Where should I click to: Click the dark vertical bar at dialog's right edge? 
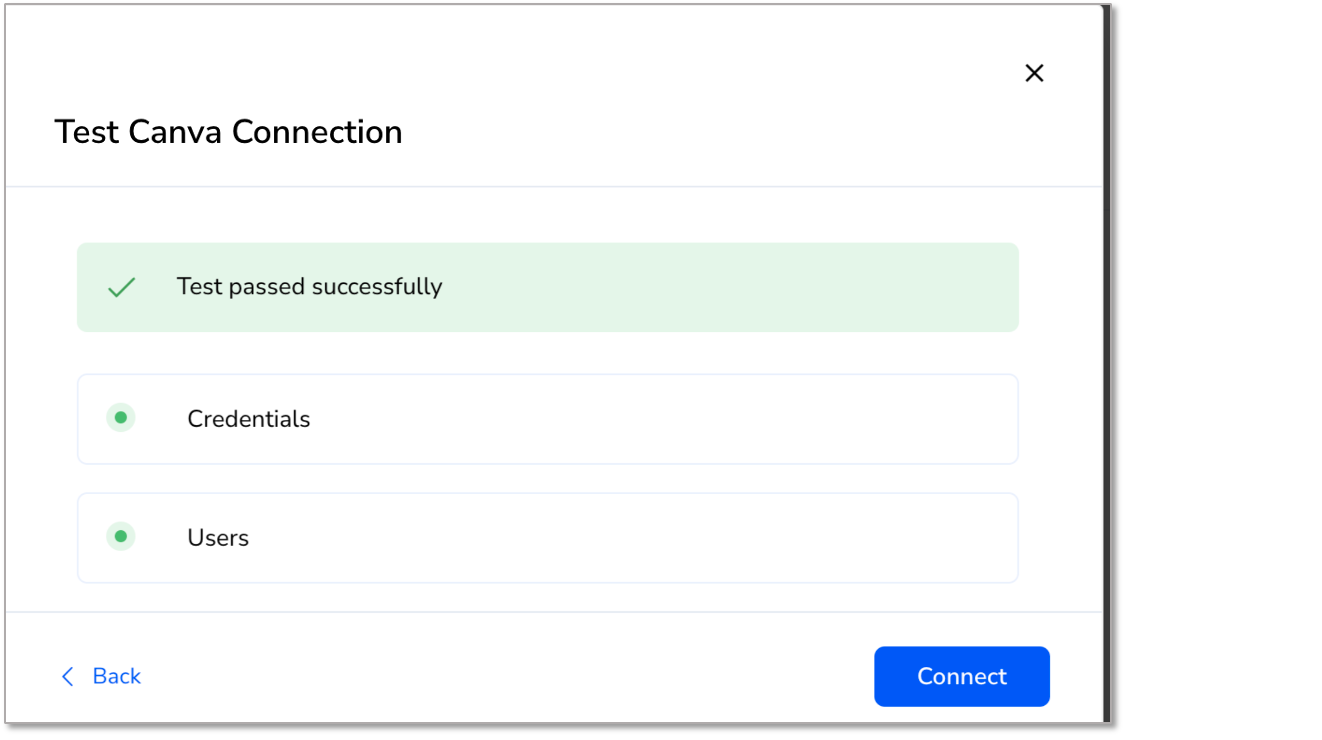click(1107, 364)
